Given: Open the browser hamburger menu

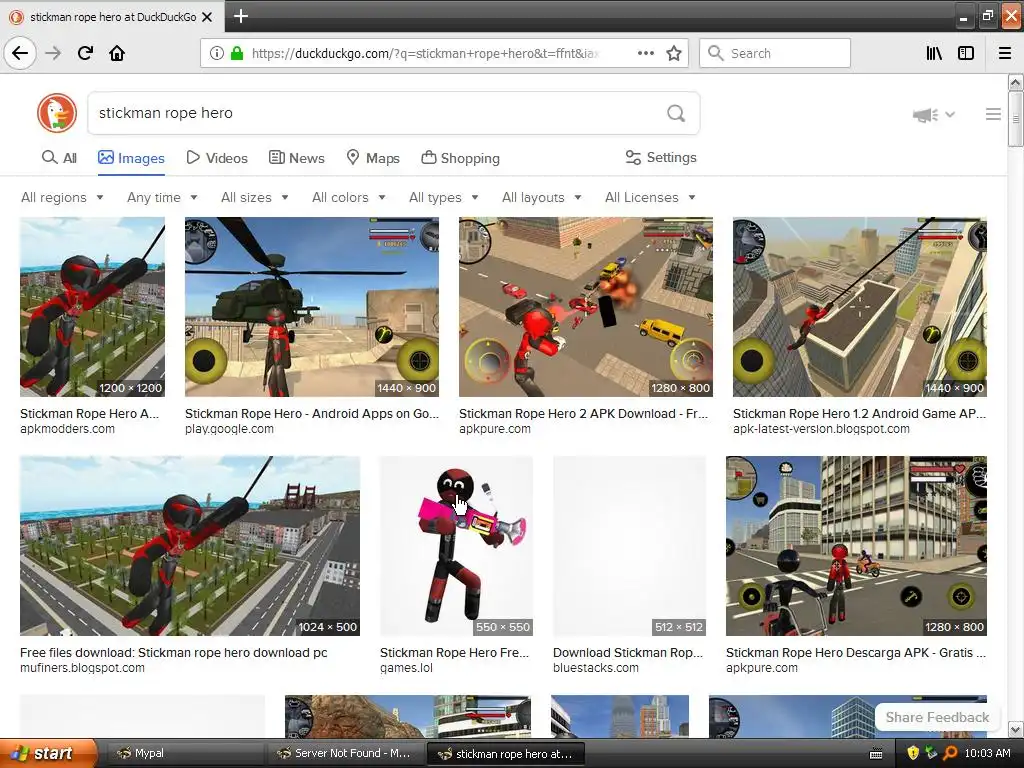Looking at the screenshot, I should pos(1005,53).
